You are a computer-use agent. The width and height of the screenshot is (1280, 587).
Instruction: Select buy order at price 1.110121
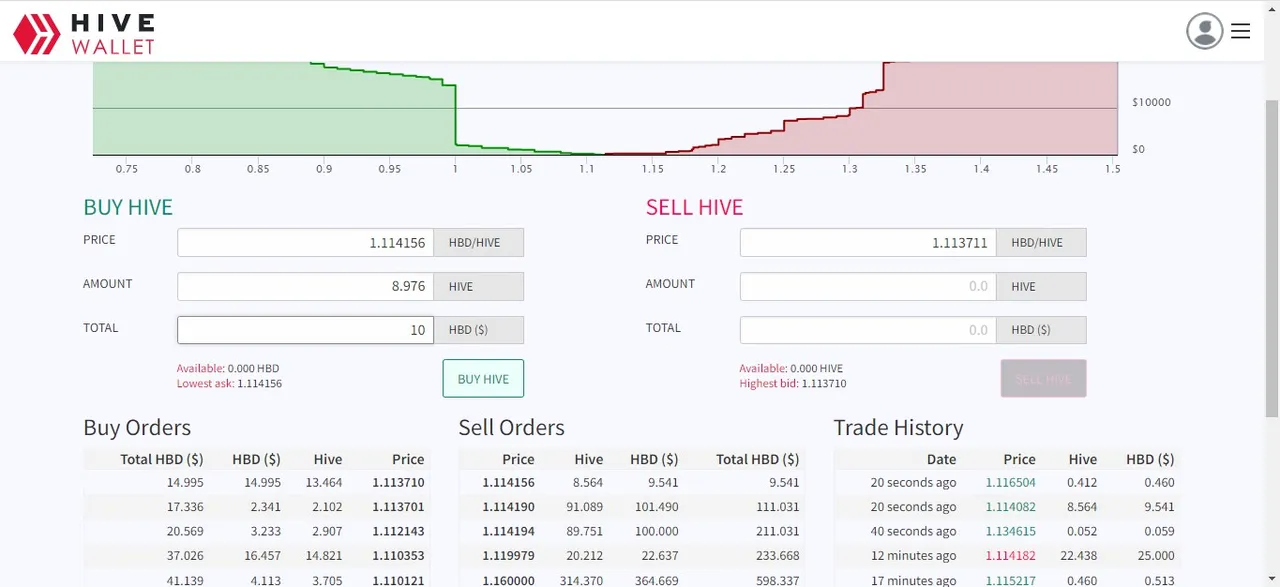coord(256,579)
